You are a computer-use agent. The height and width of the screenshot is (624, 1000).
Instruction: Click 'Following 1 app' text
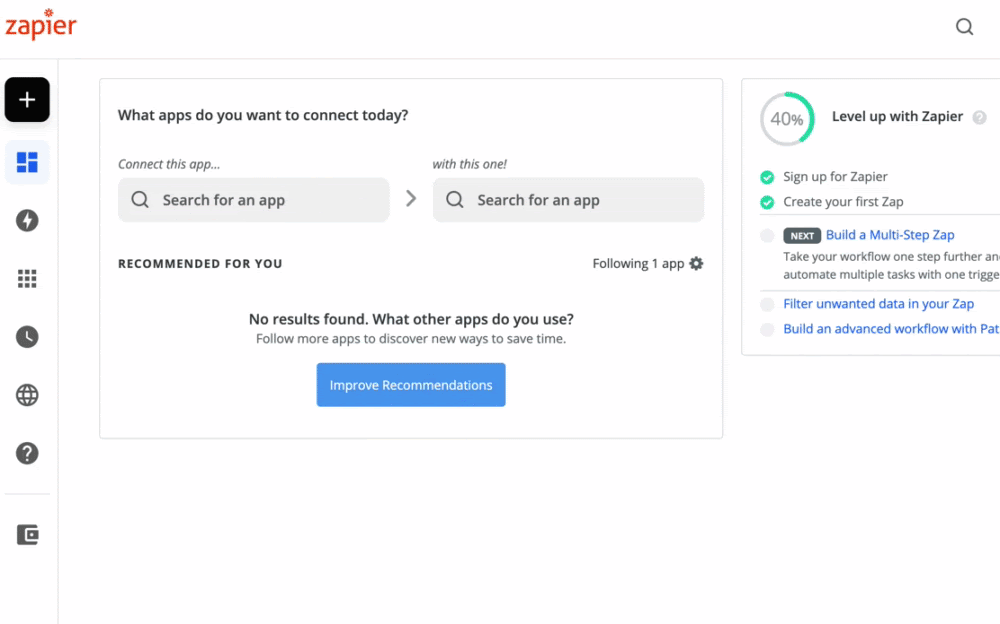click(x=638, y=264)
